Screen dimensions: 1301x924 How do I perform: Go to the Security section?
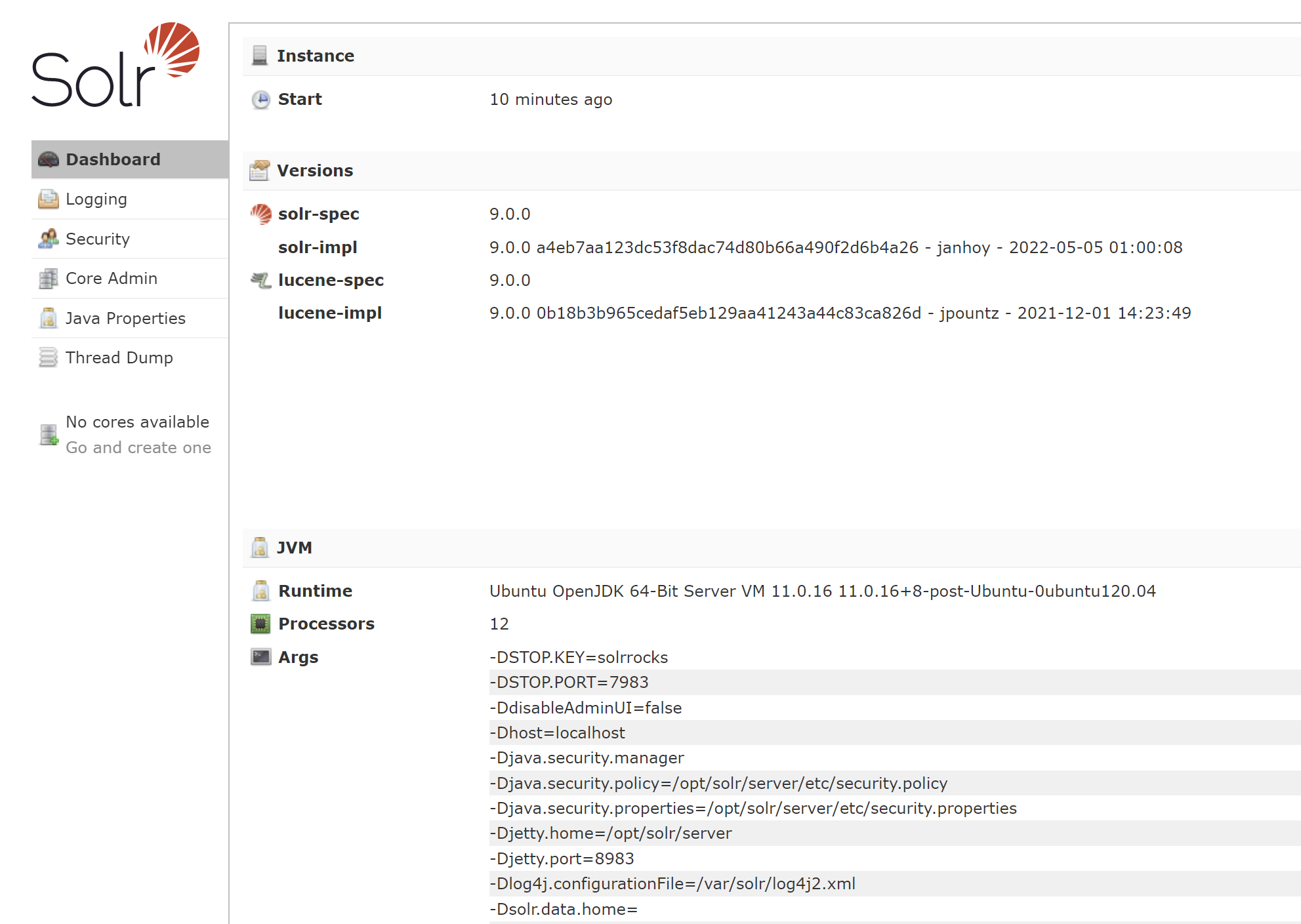coord(130,239)
